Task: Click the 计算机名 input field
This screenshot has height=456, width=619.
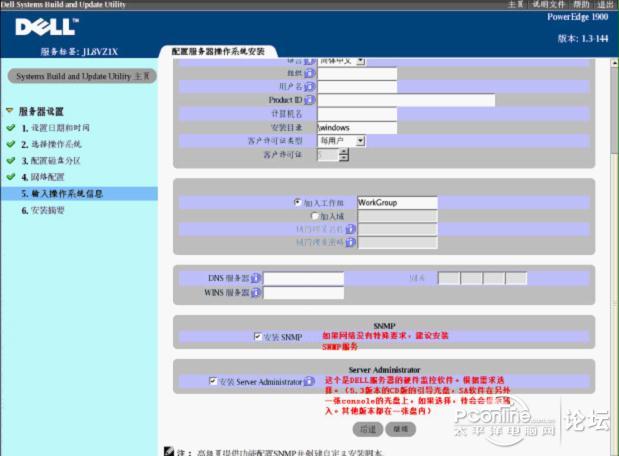Action: click(357, 114)
